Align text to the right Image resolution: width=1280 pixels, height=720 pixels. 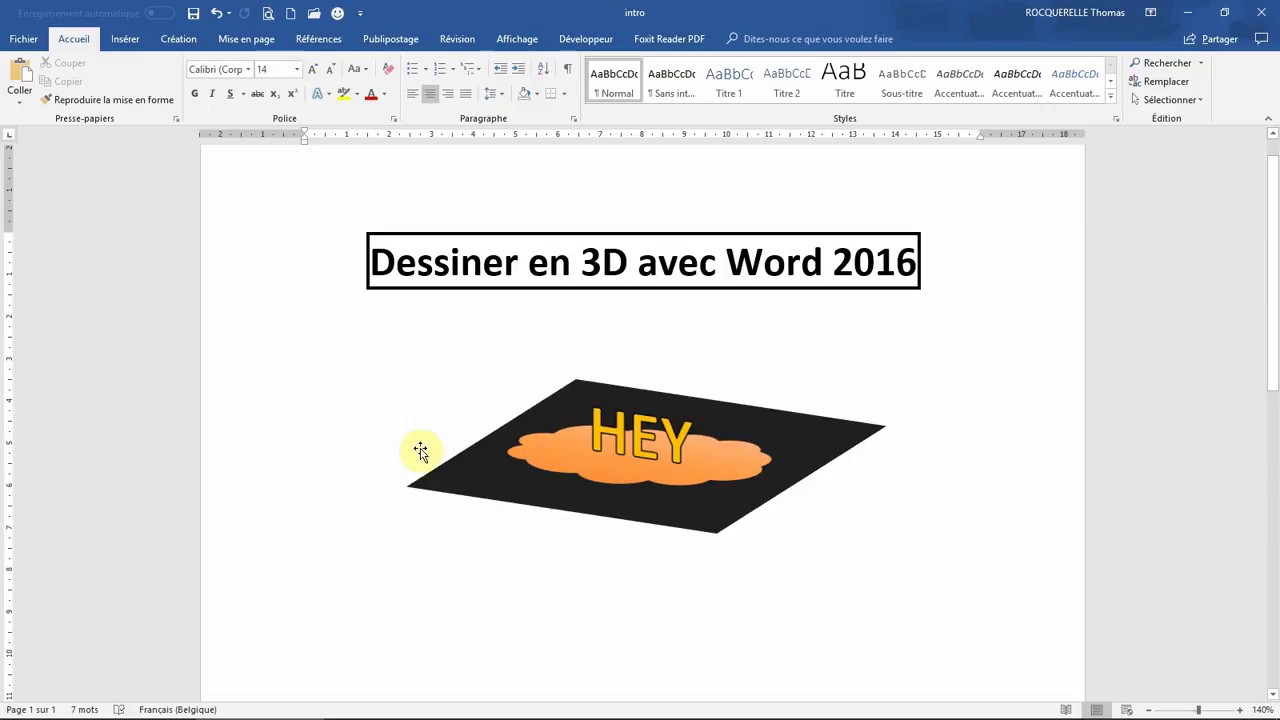pos(448,94)
